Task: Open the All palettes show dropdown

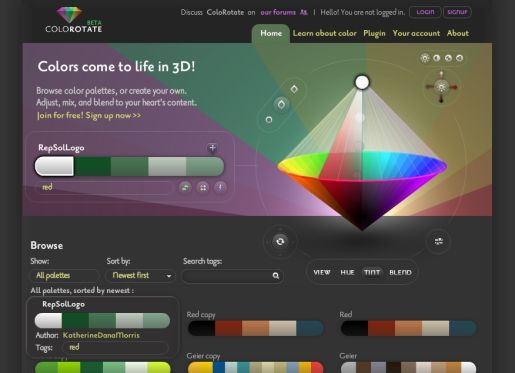Action: 65,276
